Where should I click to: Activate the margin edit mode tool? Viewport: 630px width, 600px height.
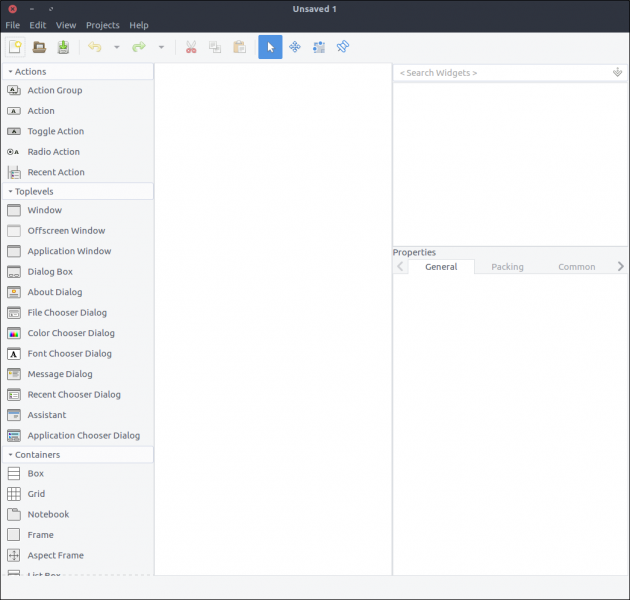tap(319, 47)
